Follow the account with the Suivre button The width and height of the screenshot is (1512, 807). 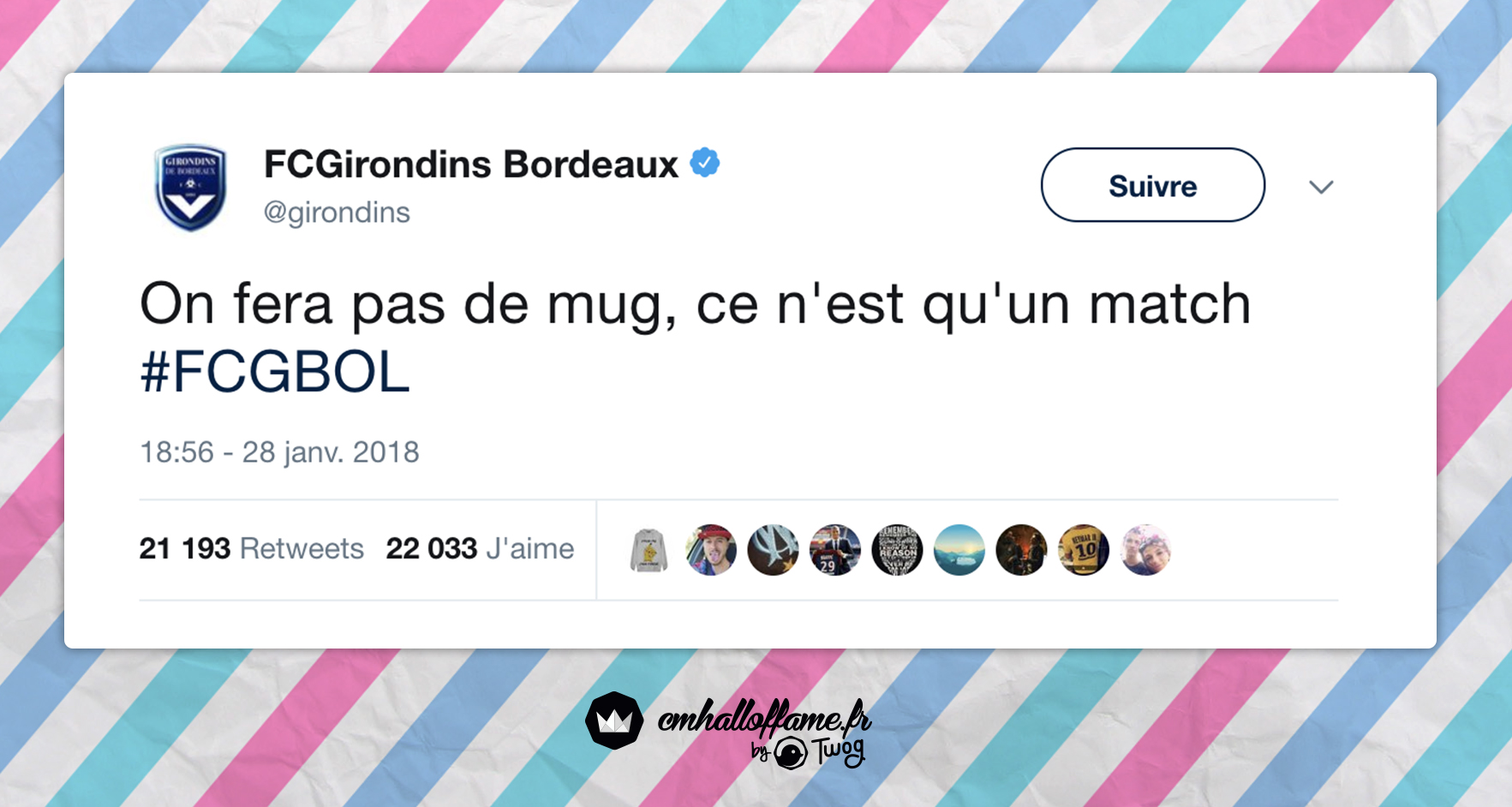[x=1152, y=185]
